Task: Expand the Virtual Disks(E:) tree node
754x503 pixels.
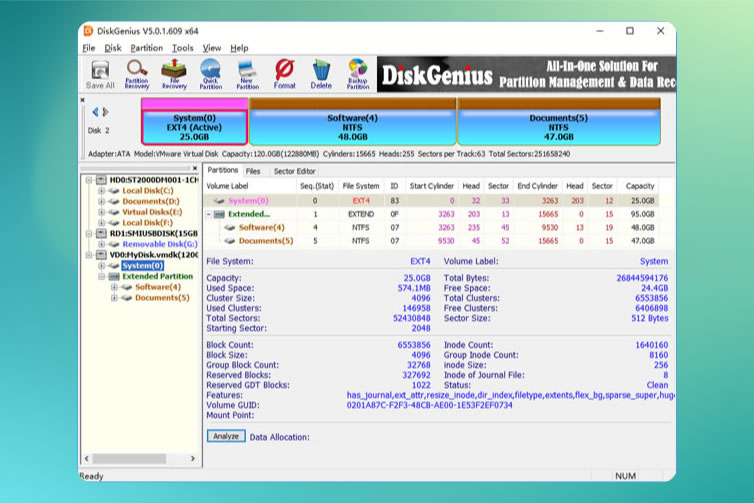Action: pos(101,212)
